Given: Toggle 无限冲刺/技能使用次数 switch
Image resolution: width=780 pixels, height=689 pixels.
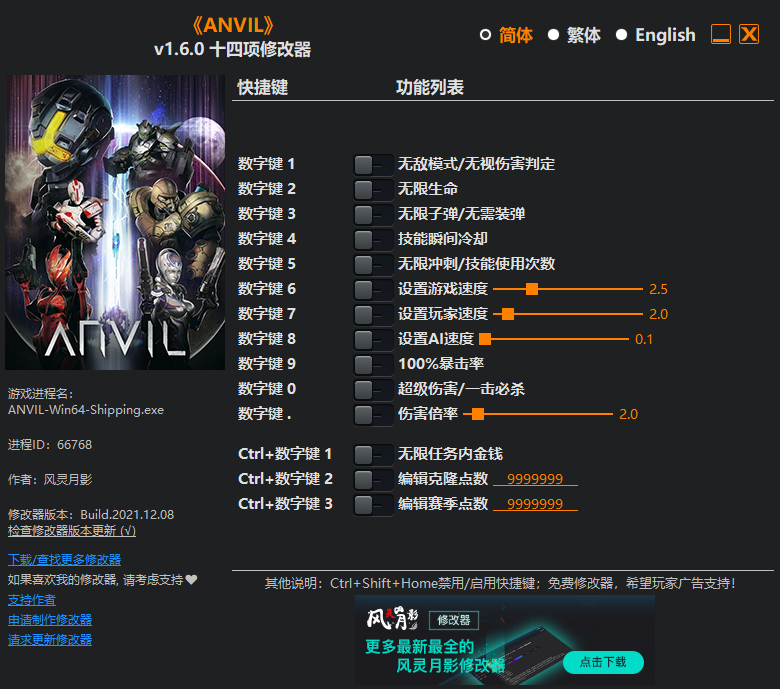Looking at the screenshot, I should pos(373,265).
